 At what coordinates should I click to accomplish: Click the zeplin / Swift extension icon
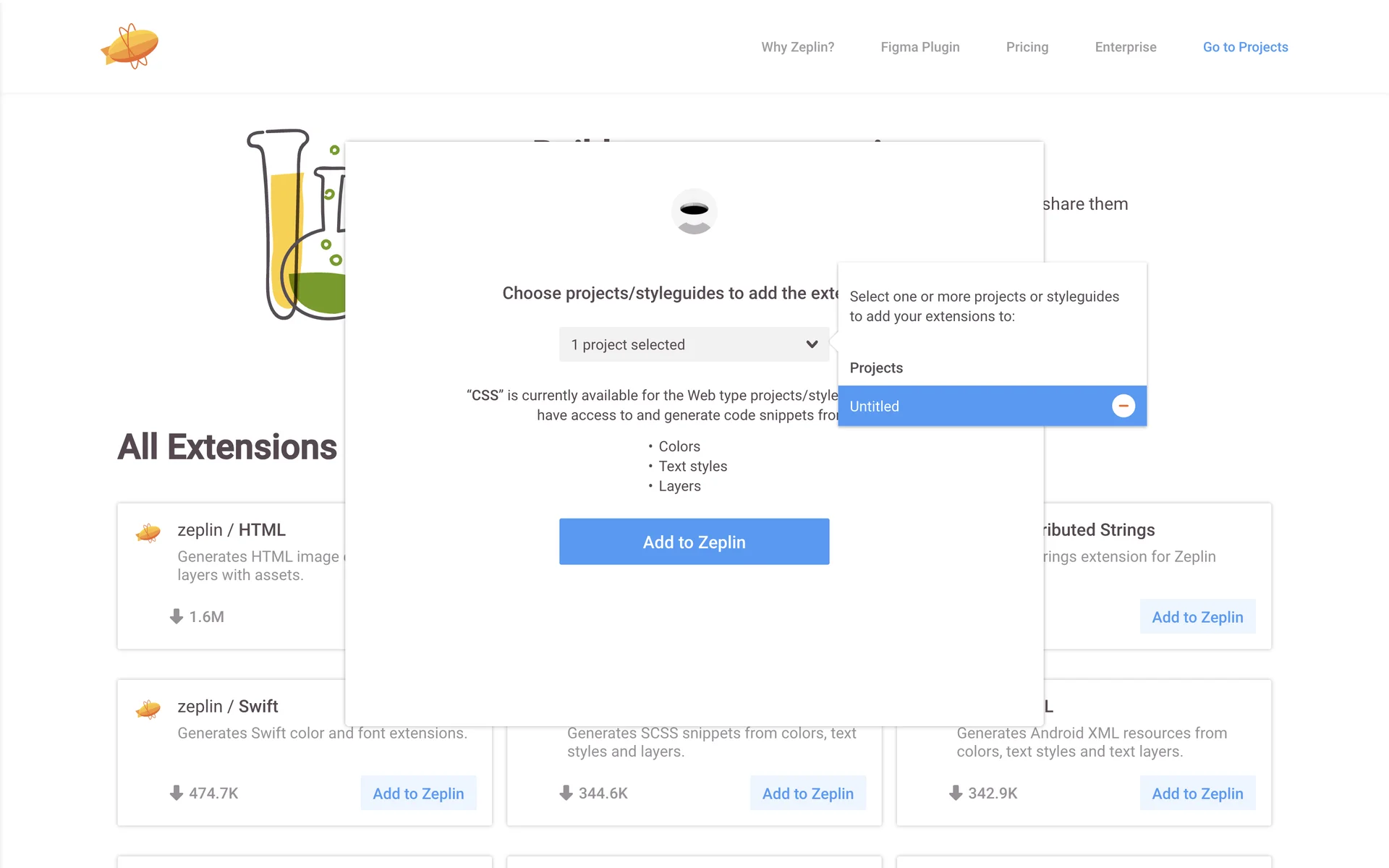point(148,710)
